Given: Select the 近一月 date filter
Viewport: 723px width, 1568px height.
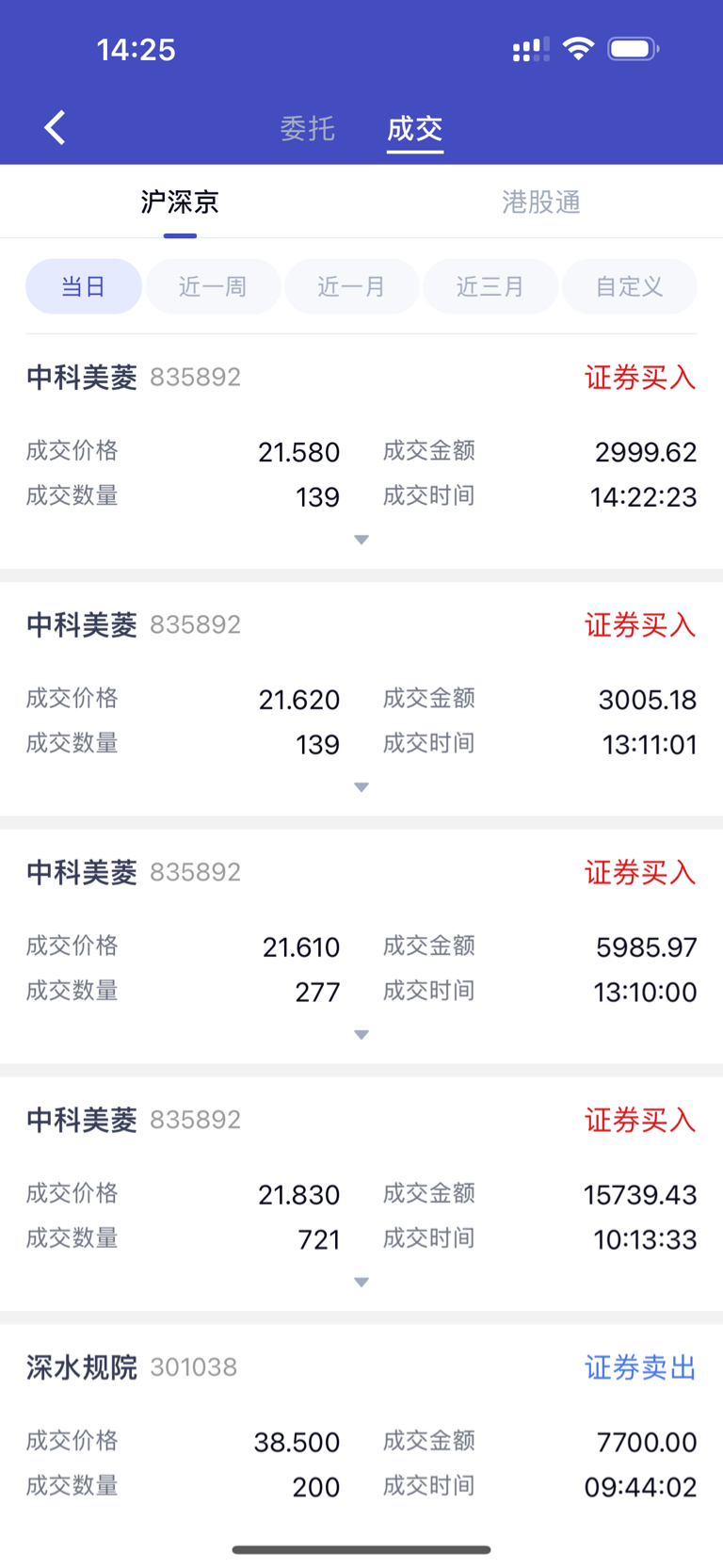Looking at the screenshot, I should [352, 286].
